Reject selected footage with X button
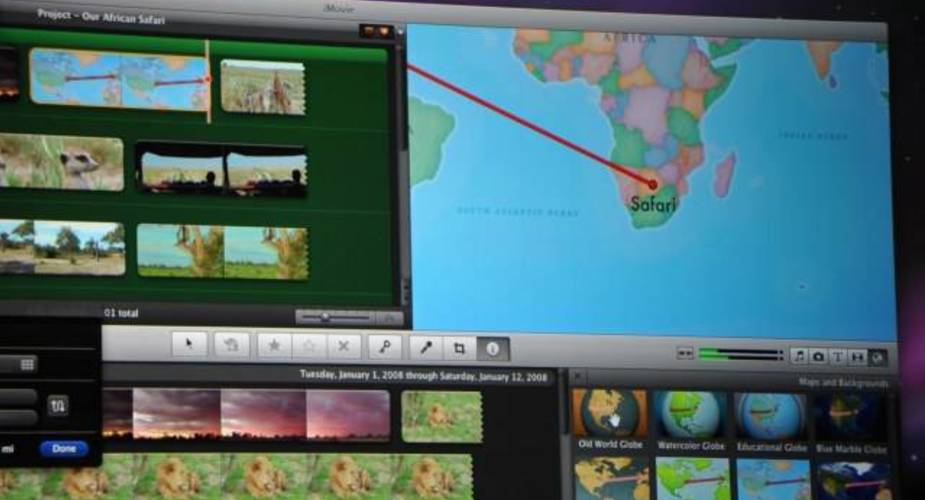 point(343,346)
